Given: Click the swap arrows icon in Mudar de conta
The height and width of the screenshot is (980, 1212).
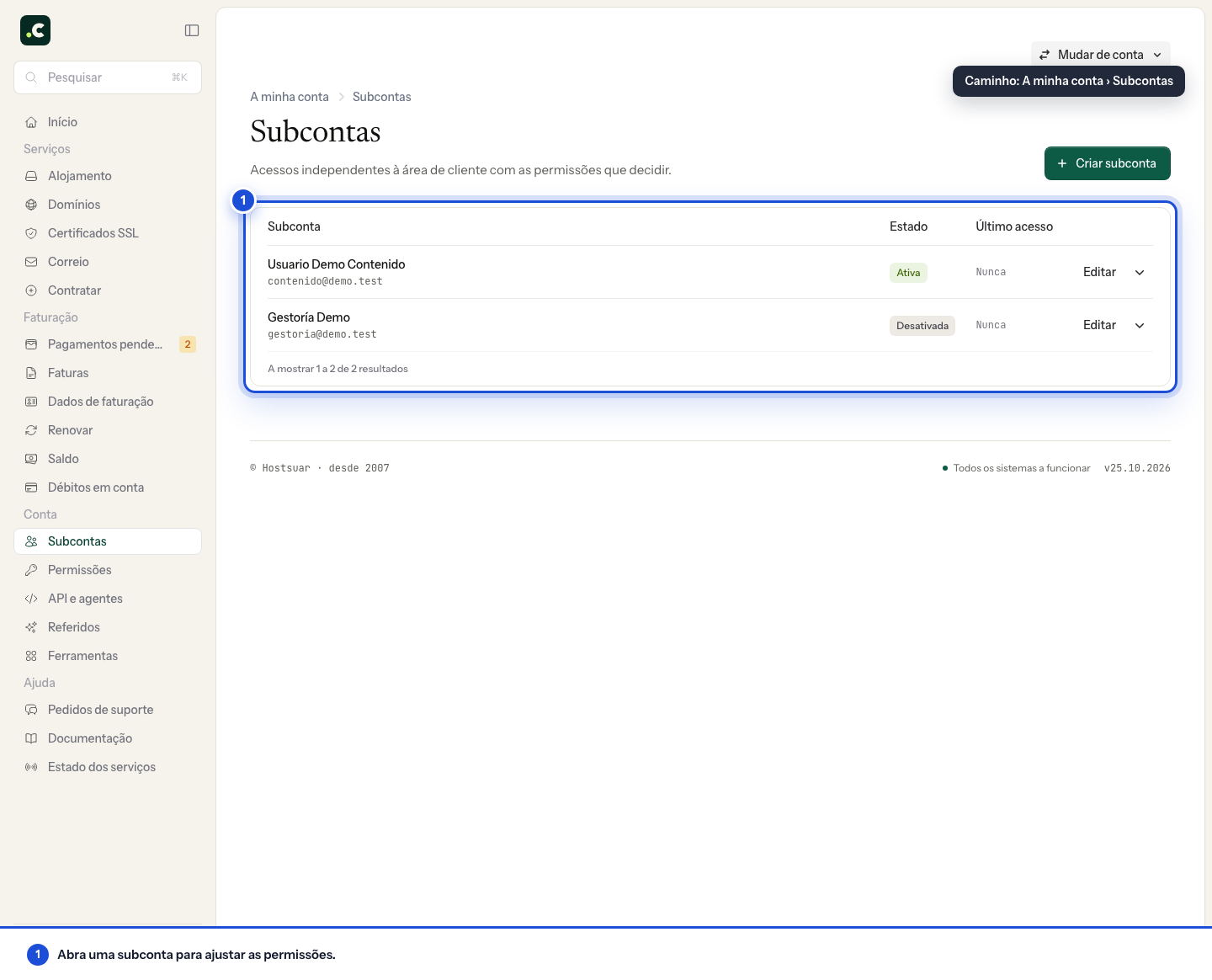Looking at the screenshot, I should (x=1045, y=55).
